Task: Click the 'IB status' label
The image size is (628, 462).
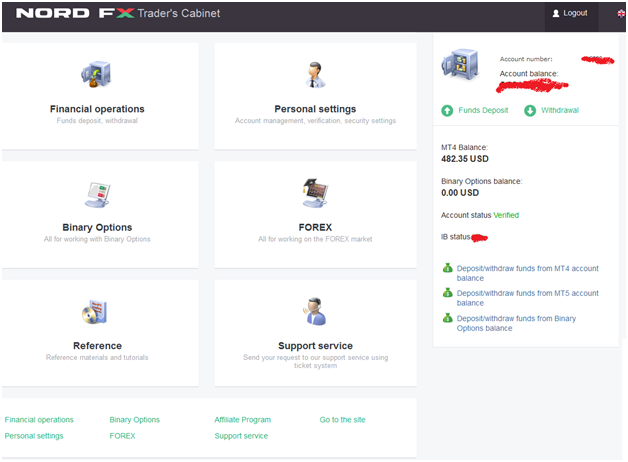Action: [x=455, y=237]
